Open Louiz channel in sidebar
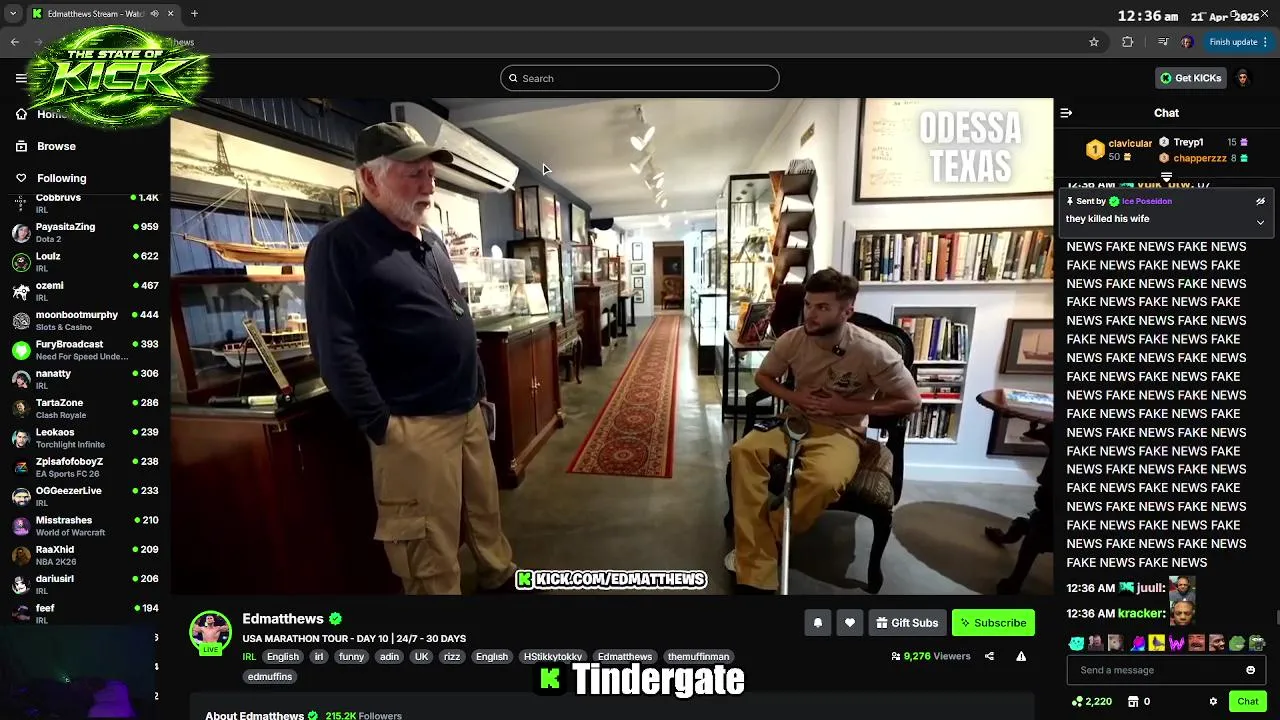Image resolution: width=1280 pixels, height=720 pixels. 85,262
